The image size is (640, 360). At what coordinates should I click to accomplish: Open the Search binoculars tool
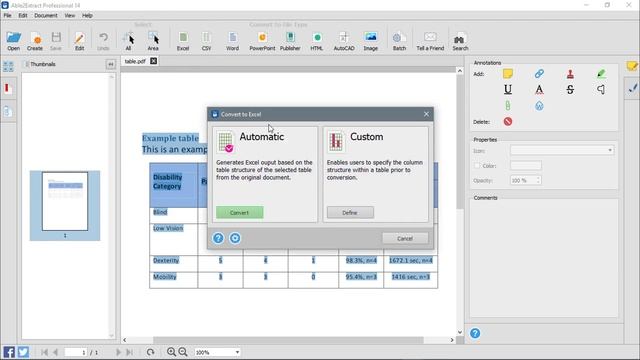[460, 41]
